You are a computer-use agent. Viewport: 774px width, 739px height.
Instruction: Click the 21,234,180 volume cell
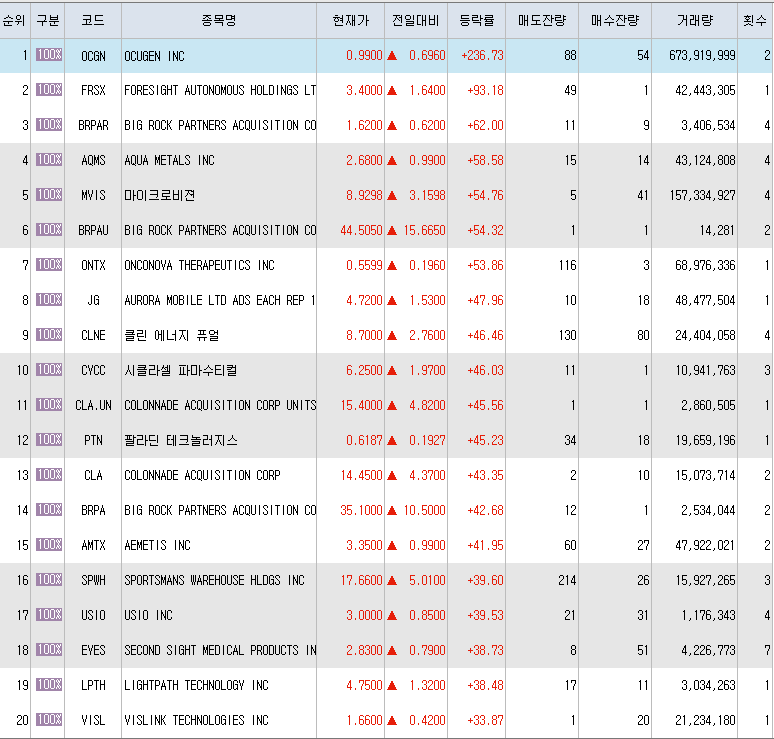(705, 721)
